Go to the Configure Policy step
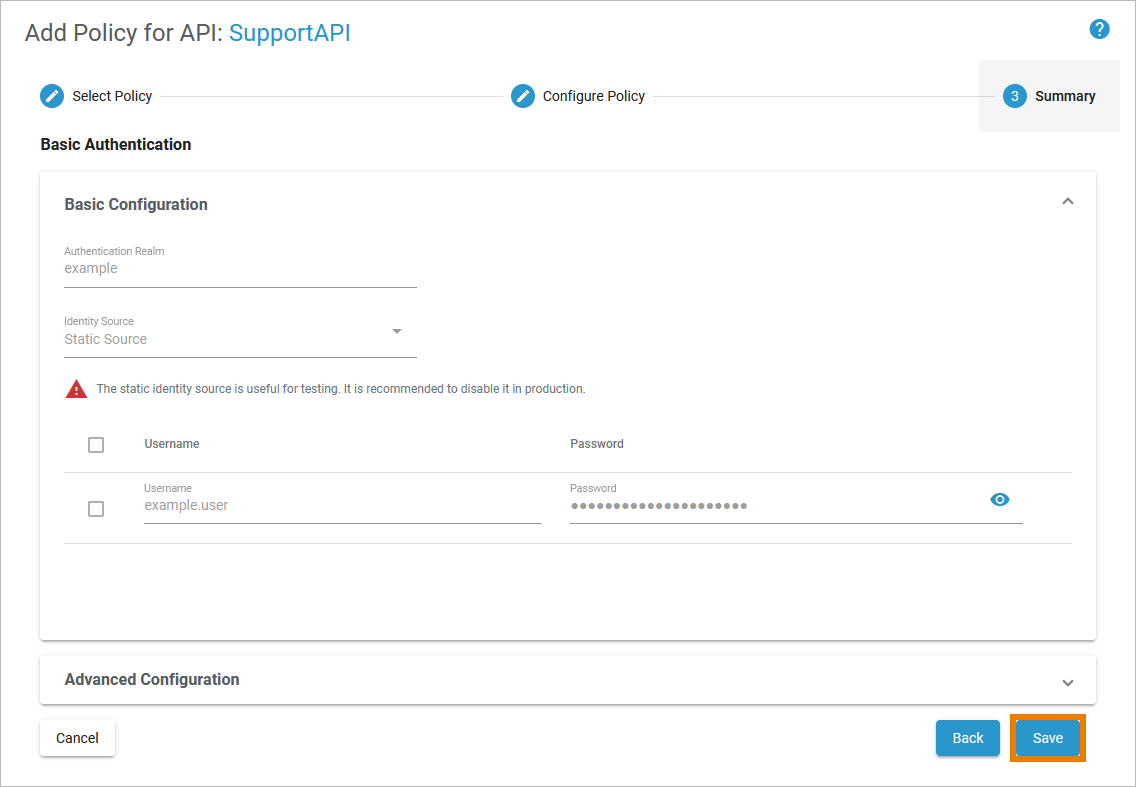 tap(593, 96)
